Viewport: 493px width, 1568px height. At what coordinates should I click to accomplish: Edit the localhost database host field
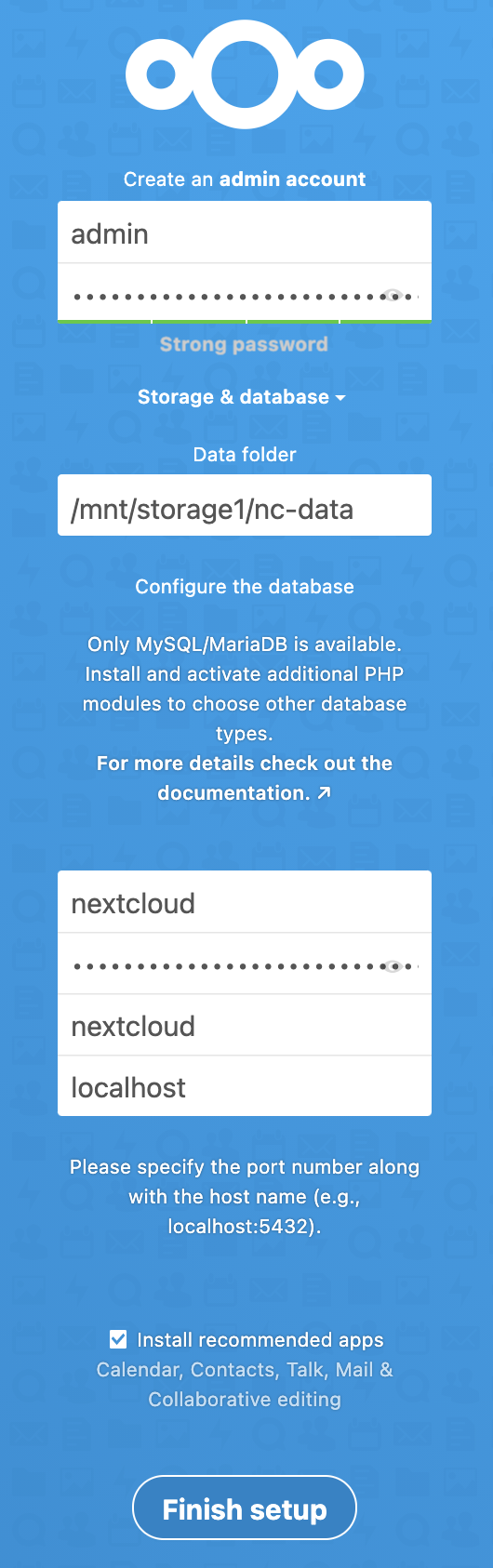[x=245, y=1086]
